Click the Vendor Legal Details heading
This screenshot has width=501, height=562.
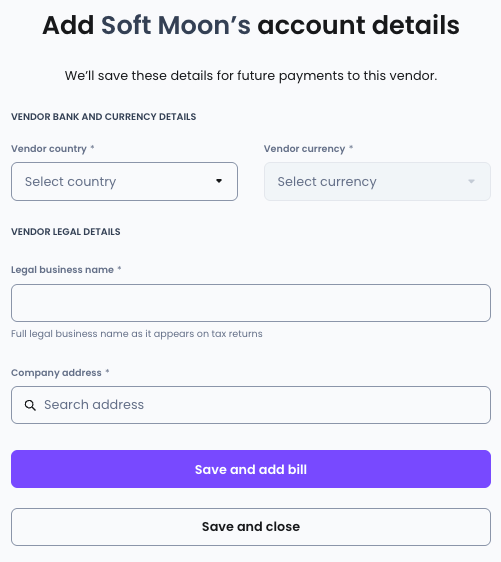point(66,232)
